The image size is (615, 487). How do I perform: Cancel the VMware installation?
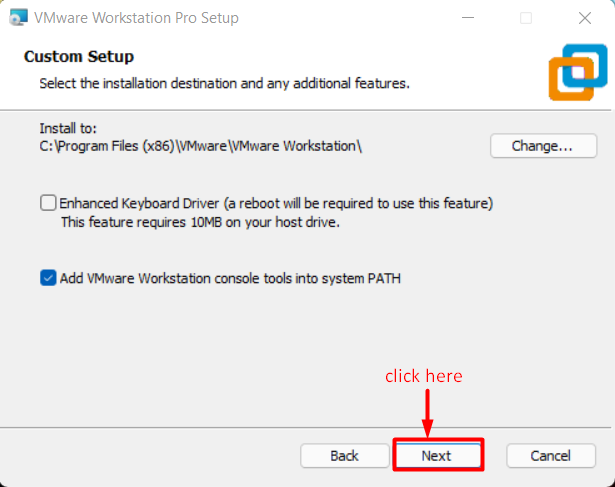pyautogui.click(x=551, y=455)
